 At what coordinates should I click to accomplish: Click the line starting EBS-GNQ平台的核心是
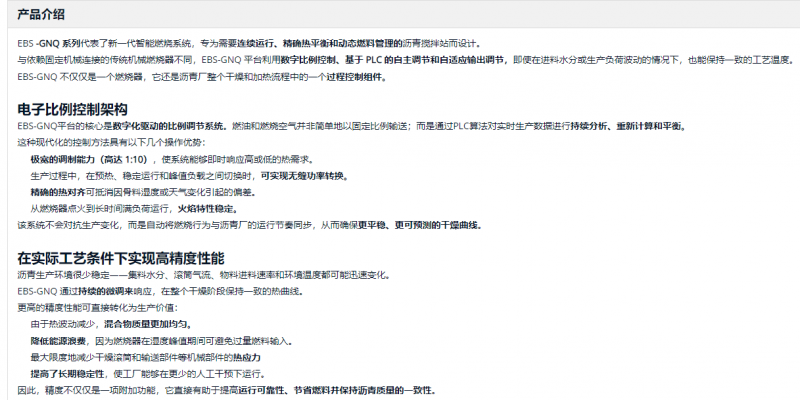(352, 126)
